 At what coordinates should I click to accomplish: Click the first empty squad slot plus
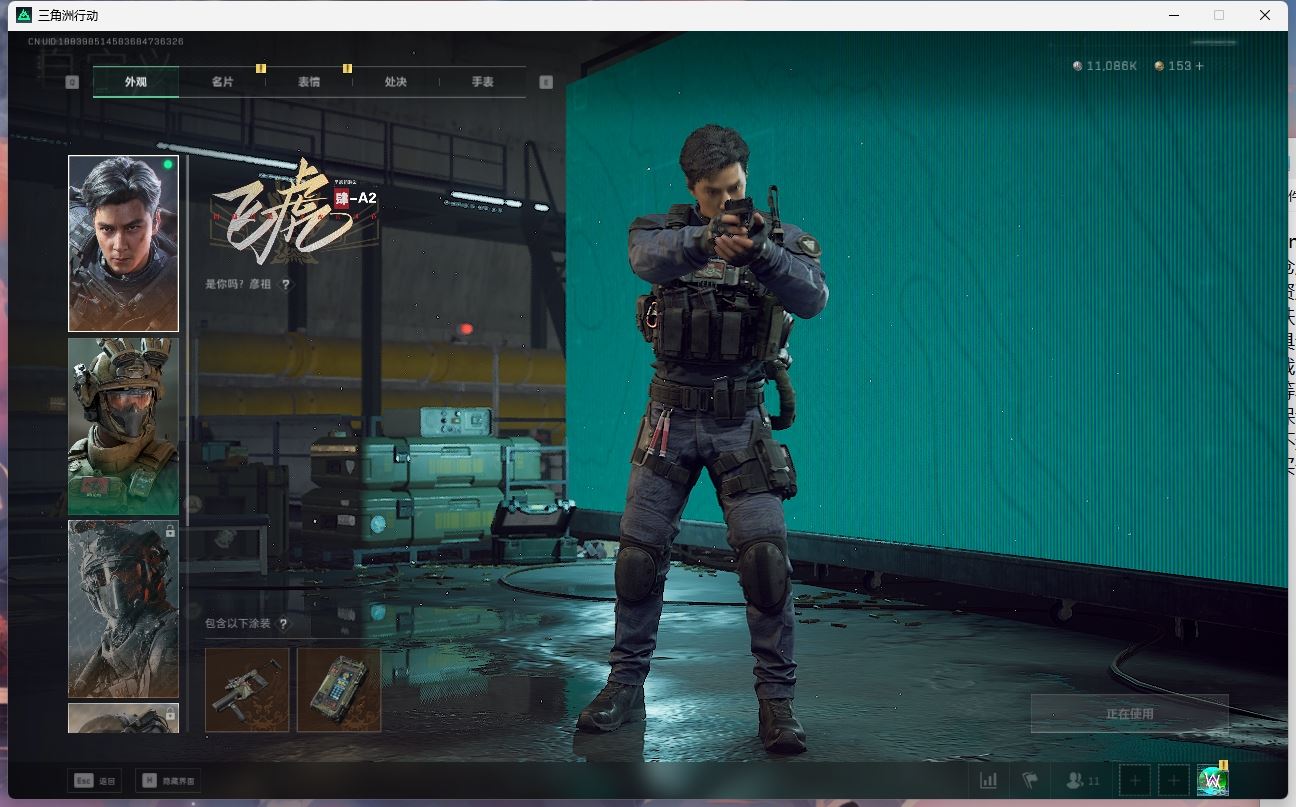(x=1135, y=780)
